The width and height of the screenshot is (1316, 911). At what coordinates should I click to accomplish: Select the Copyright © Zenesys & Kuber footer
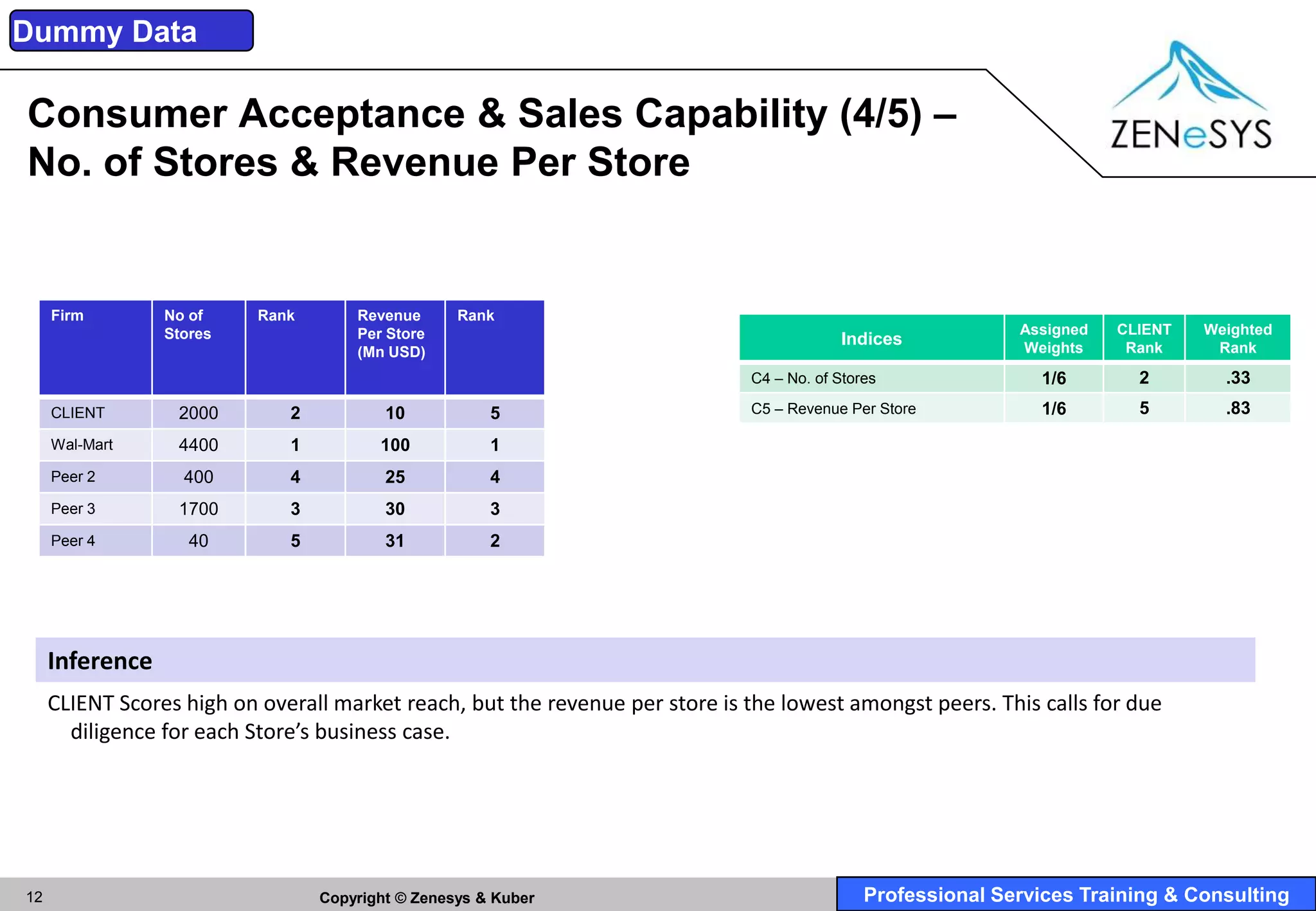coord(427,898)
